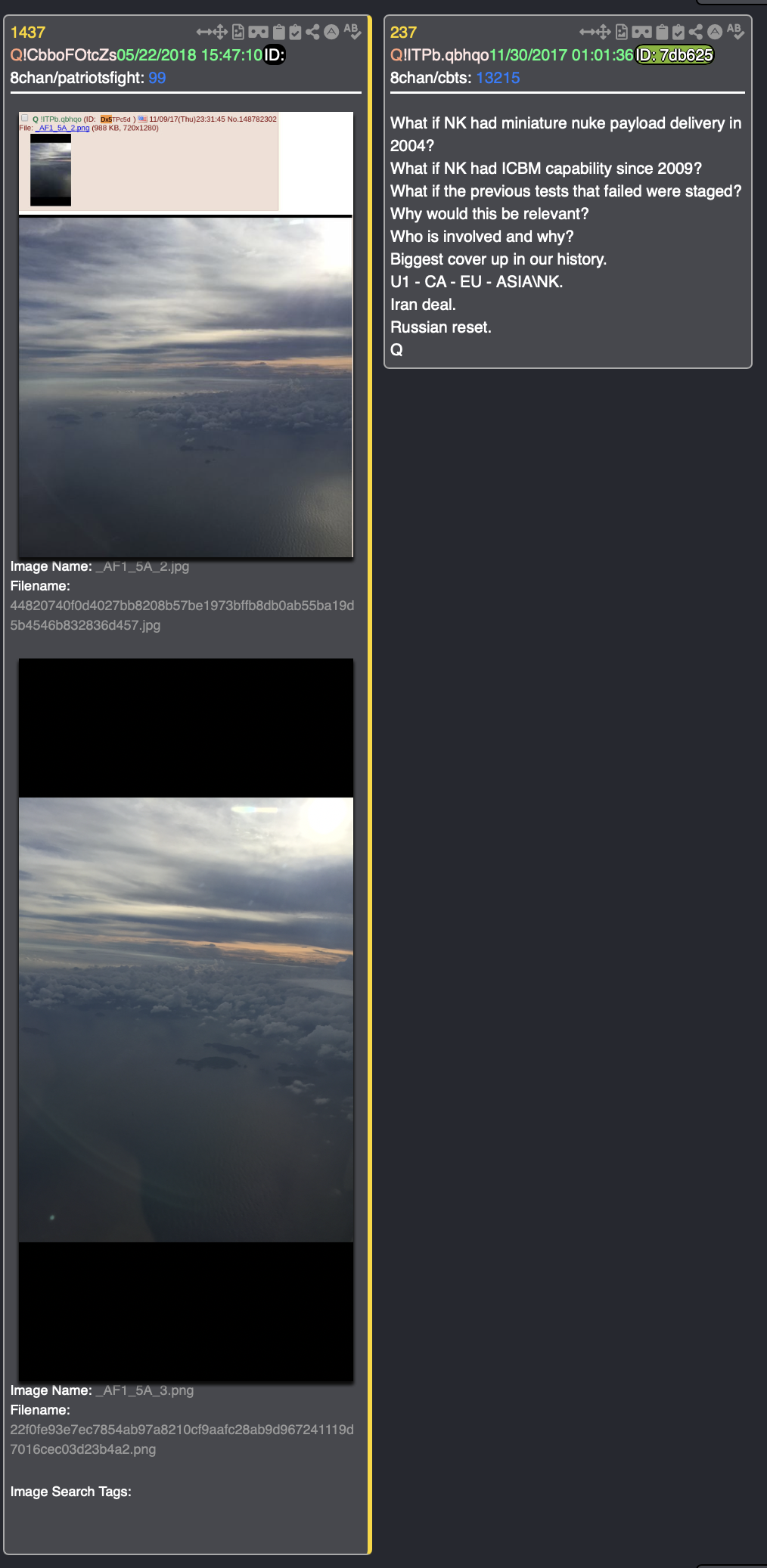The height and width of the screenshot is (1568, 767).
Task: Click line 'Who is involved and why?'
Action: point(482,237)
